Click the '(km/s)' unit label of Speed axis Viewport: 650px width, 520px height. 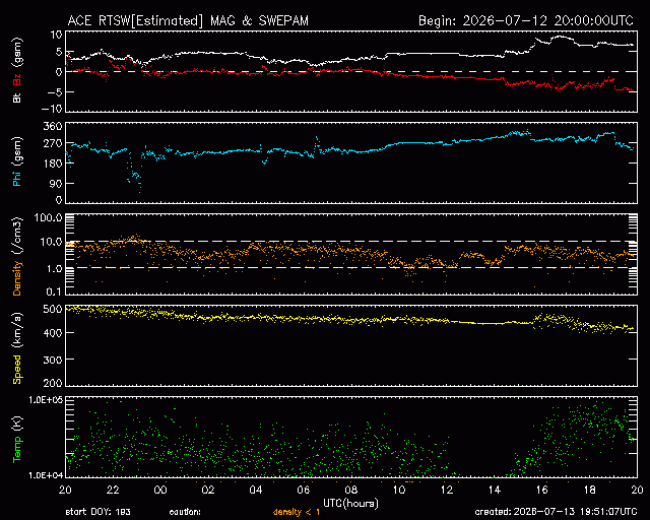pyautogui.click(x=17, y=331)
